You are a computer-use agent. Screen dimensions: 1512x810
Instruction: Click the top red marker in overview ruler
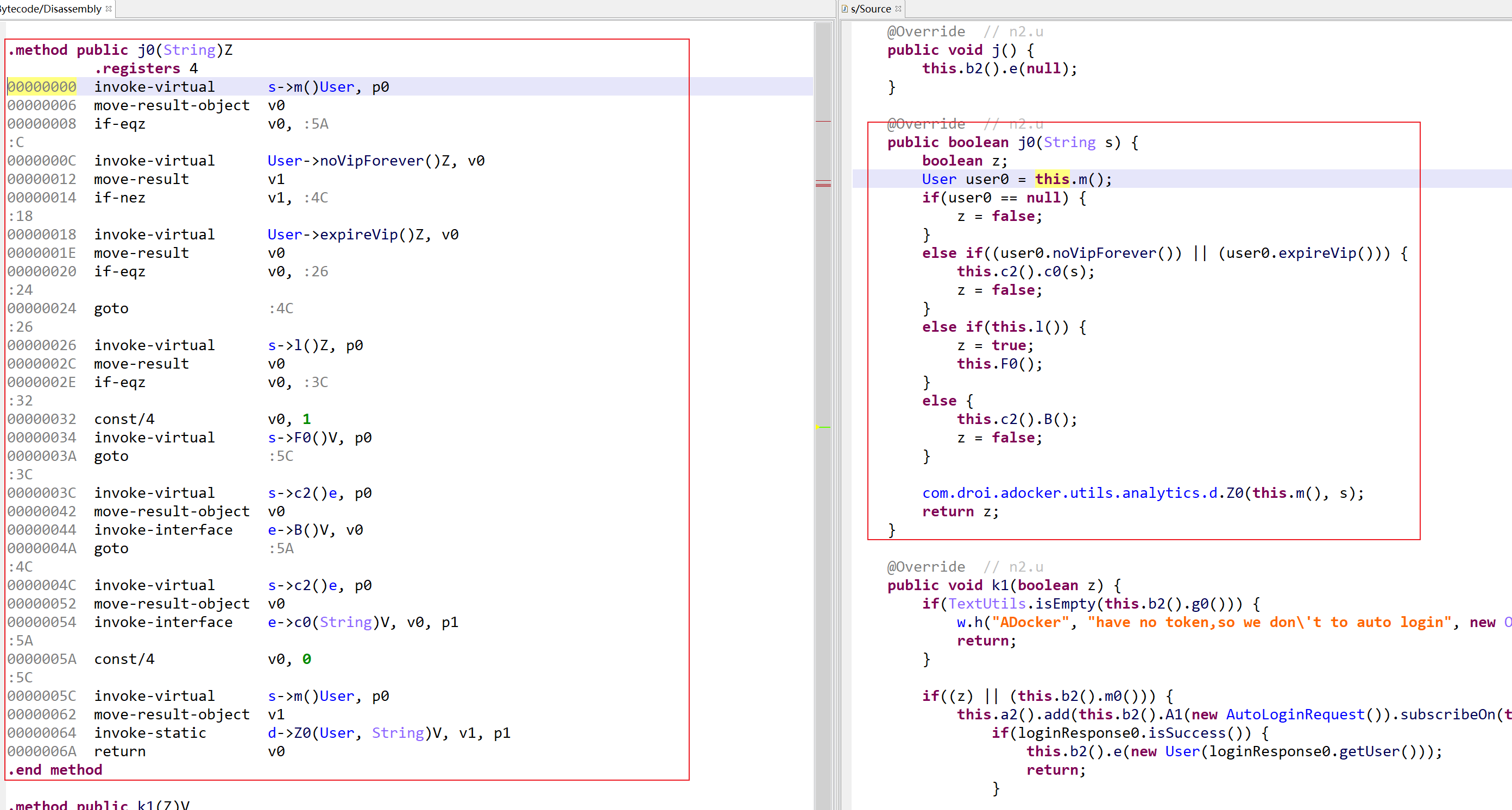823,122
